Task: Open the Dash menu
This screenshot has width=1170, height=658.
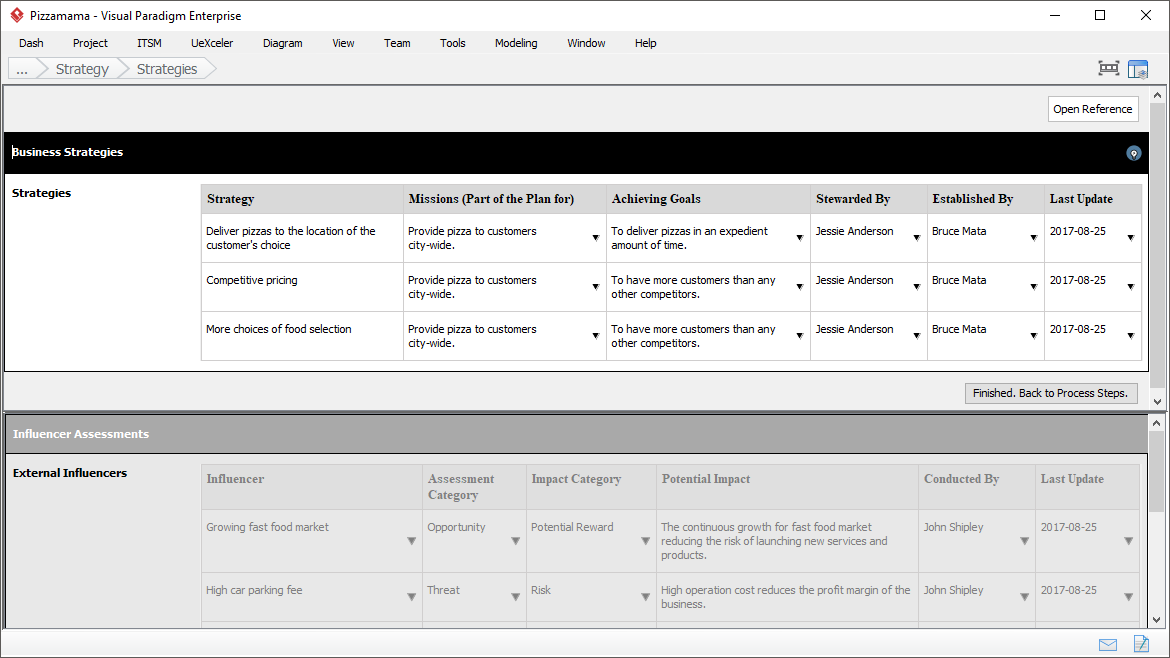Action: tap(31, 43)
